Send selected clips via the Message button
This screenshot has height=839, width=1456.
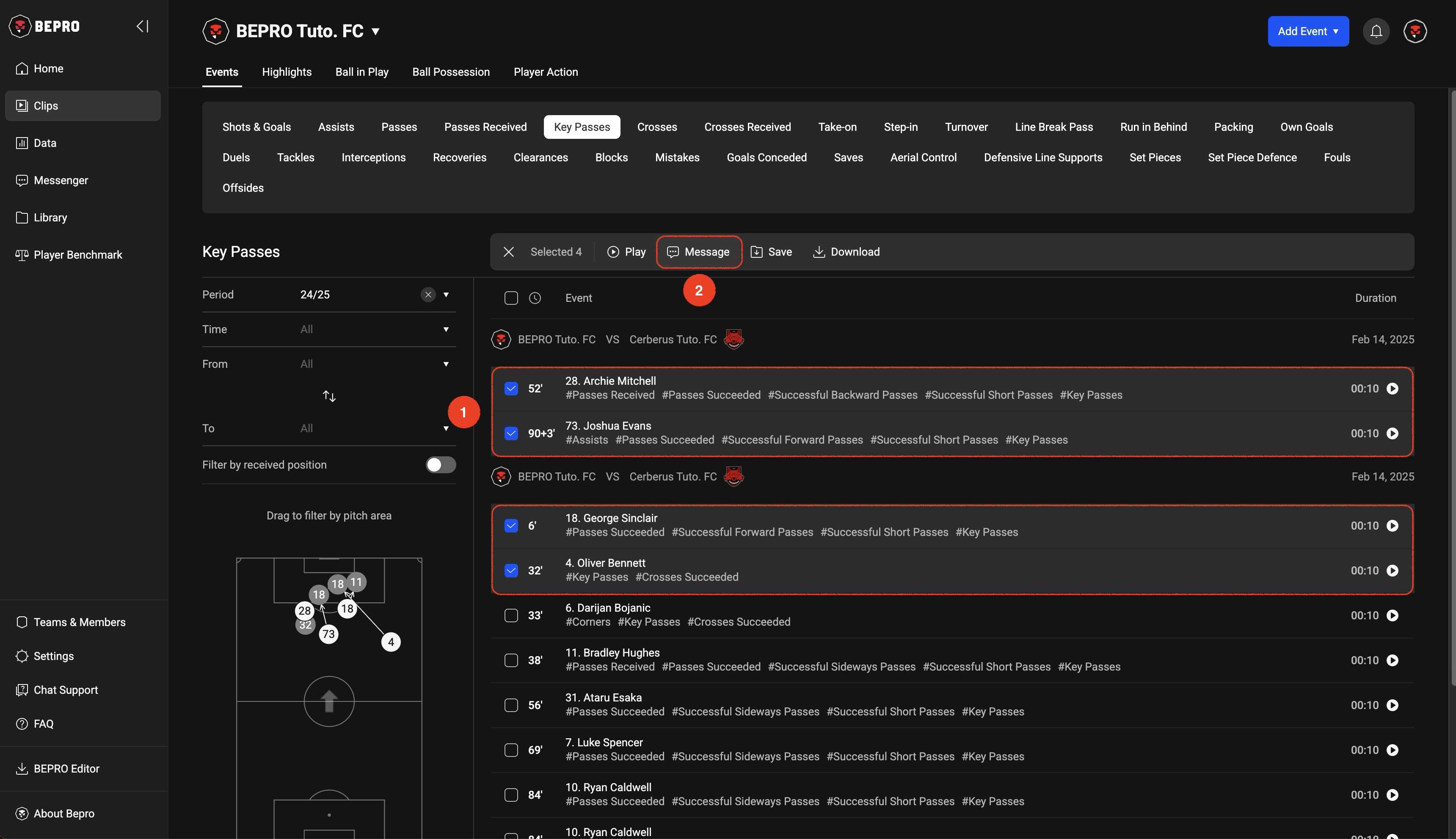(x=698, y=252)
